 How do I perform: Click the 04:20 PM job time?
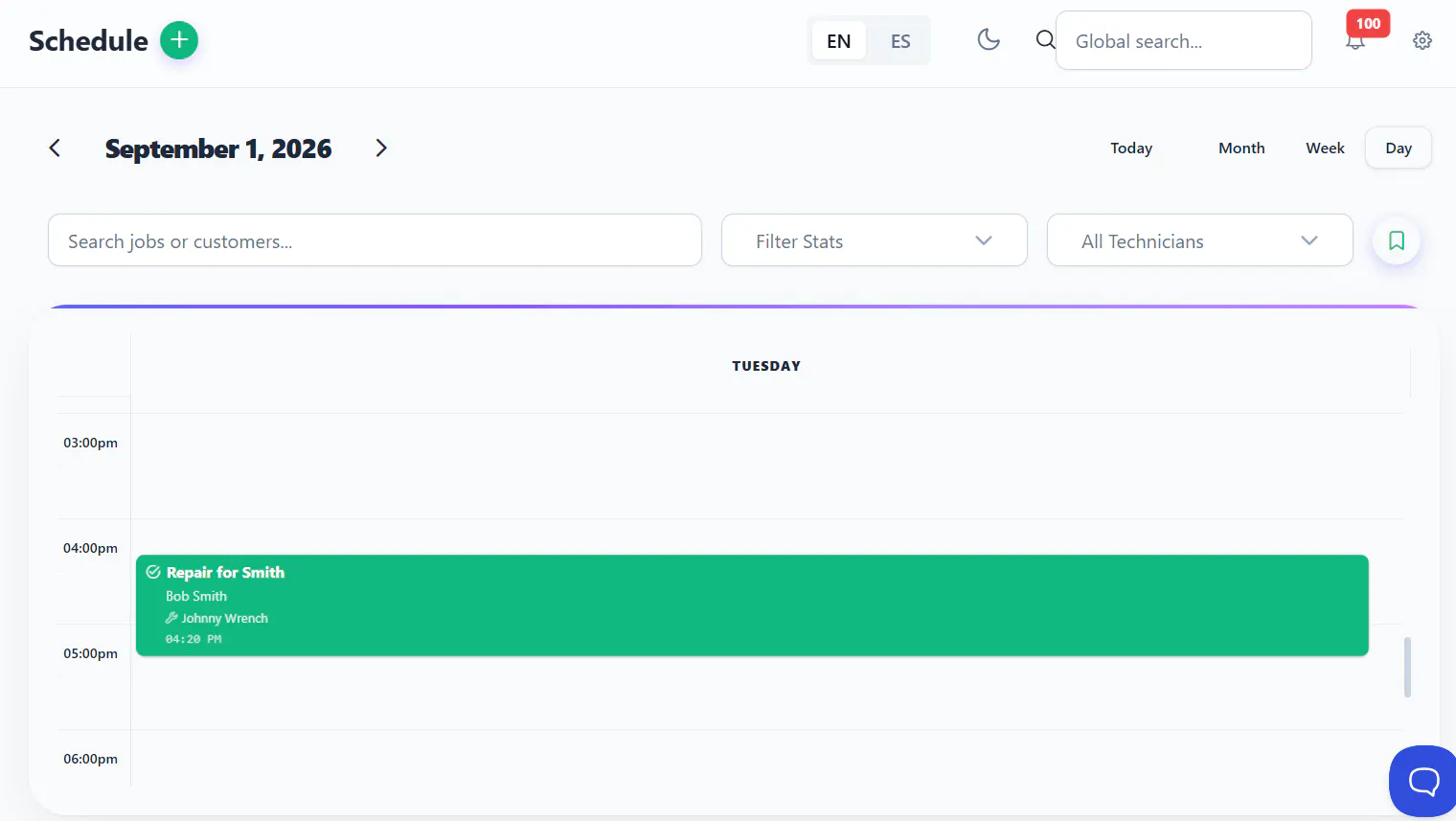[x=193, y=639]
